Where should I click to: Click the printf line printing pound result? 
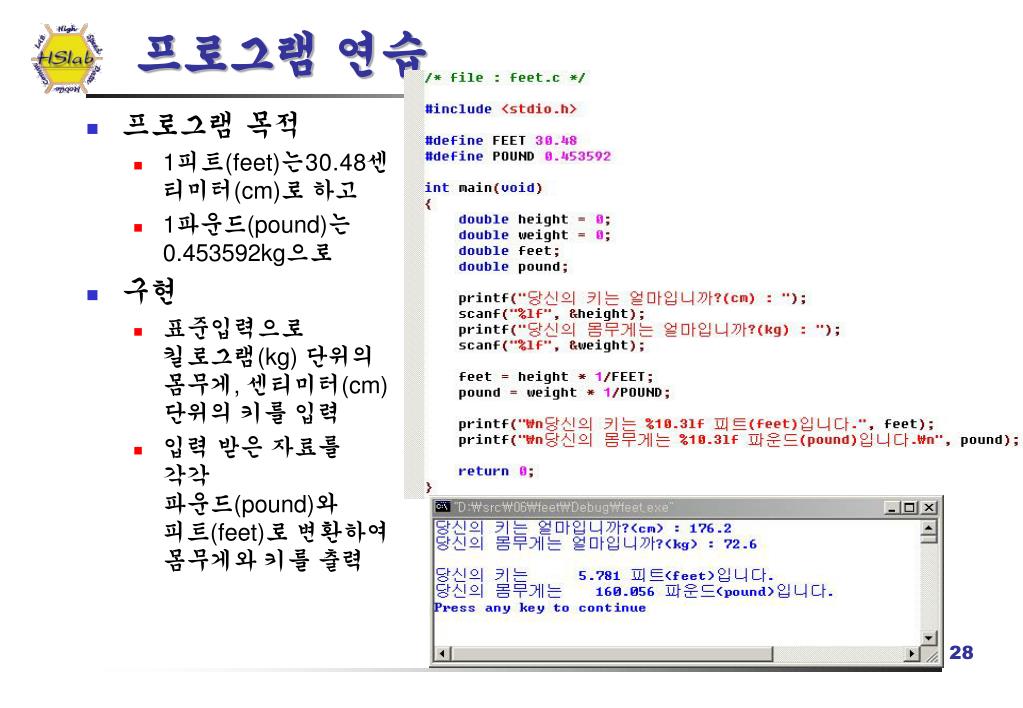click(x=739, y=440)
